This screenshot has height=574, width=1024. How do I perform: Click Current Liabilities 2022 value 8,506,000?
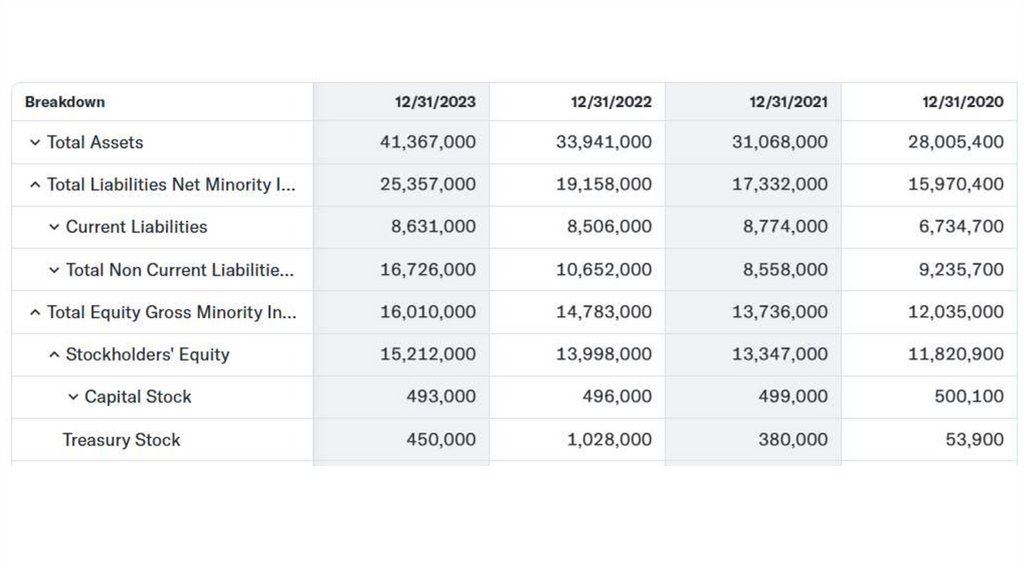(609, 227)
